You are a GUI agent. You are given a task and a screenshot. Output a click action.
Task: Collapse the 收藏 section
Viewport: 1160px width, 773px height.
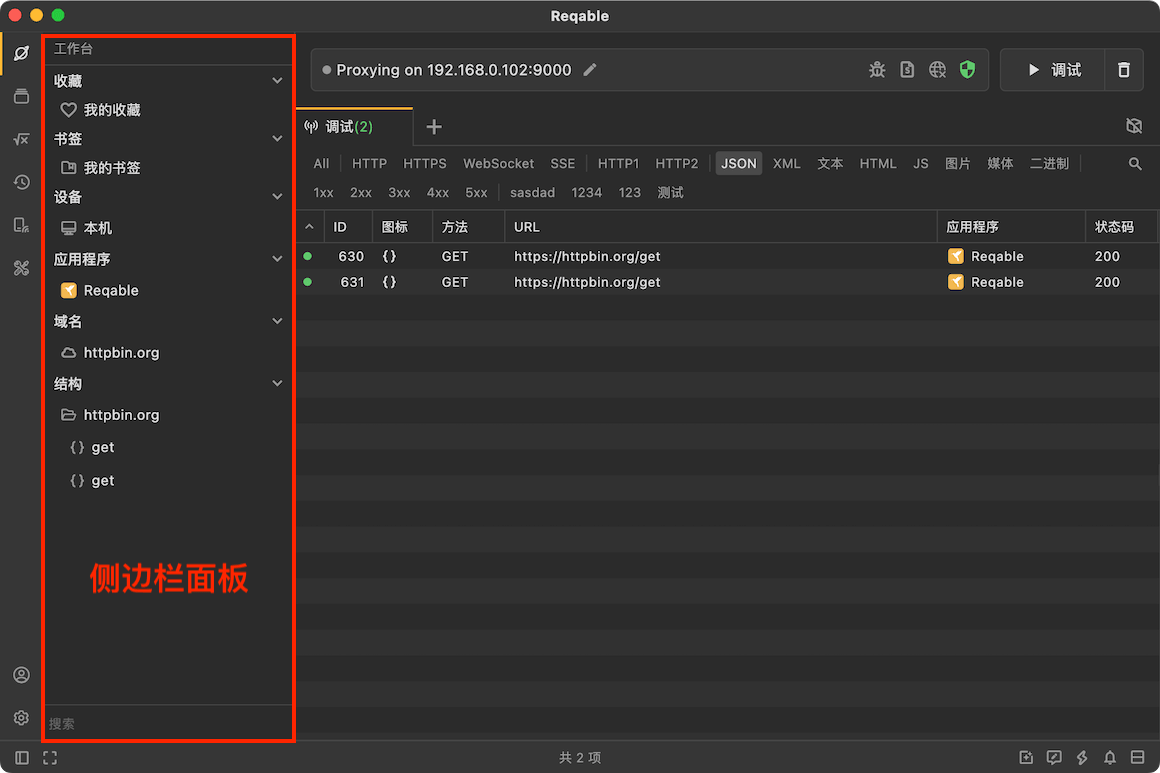[x=277, y=81]
